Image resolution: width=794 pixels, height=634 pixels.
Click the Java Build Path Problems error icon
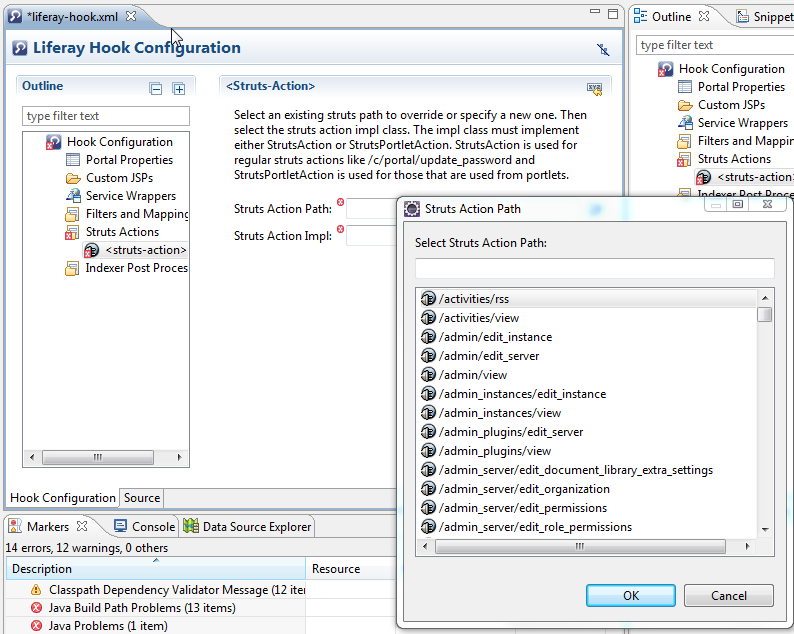(37, 608)
